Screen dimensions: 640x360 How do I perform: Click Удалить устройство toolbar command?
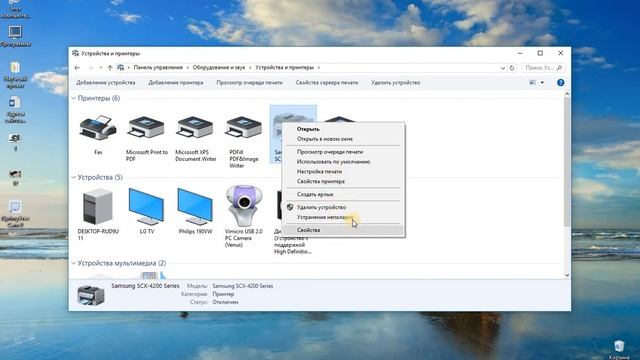tap(396, 82)
